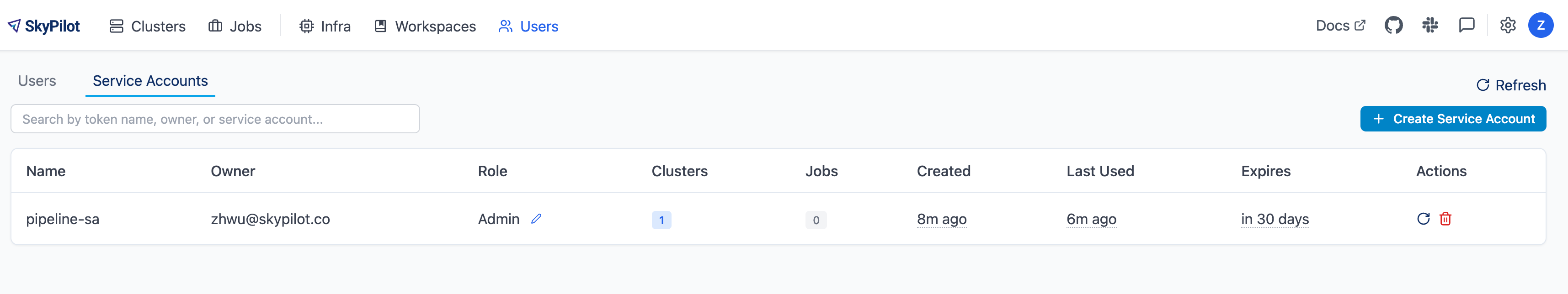Open the settings gear icon
Image resolution: width=1568 pixels, height=294 pixels.
pyautogui.click(x=1508, y=25)
